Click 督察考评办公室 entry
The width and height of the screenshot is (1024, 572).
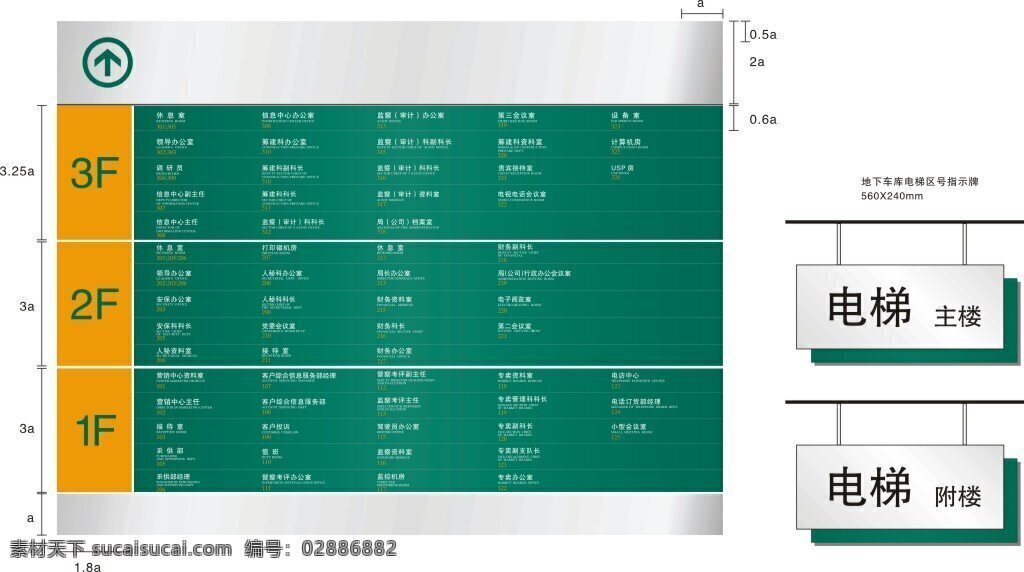pyautogui.click(x=287, y=477)
